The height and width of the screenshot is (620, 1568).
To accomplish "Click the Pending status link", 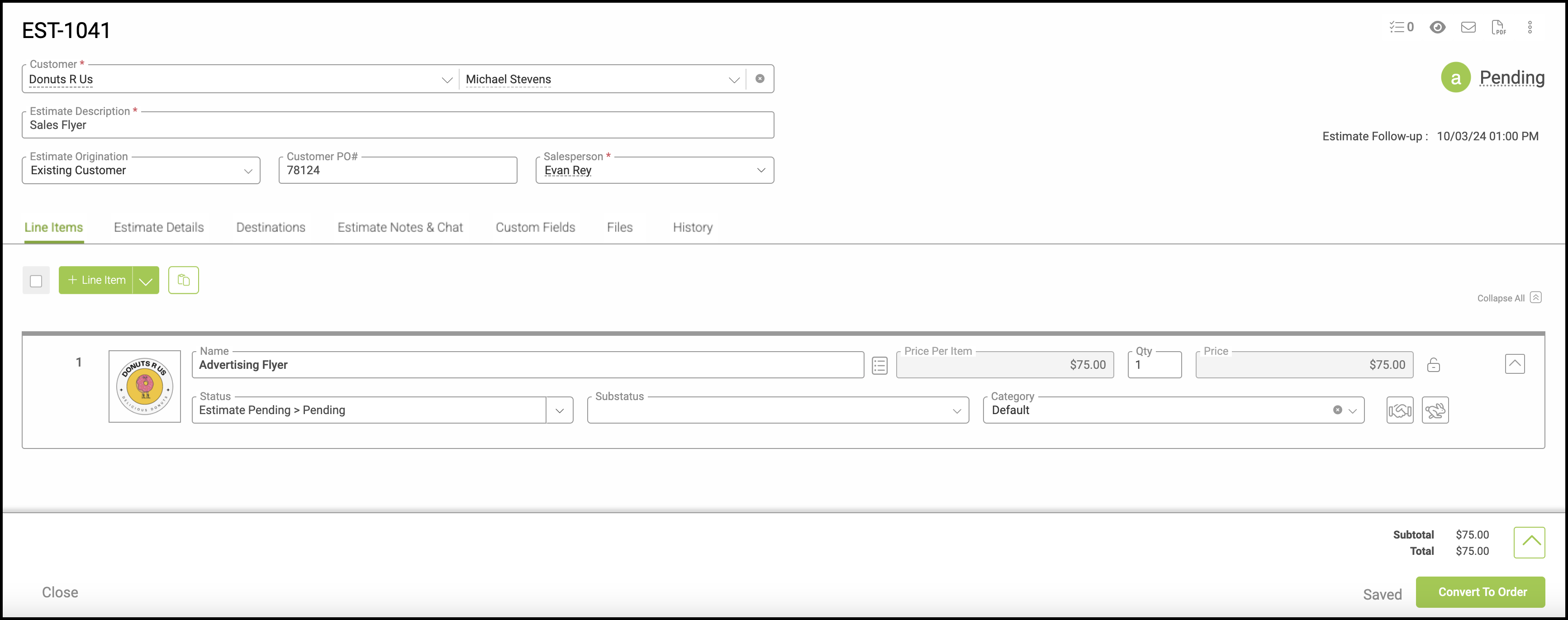I will click(1511, 78).
